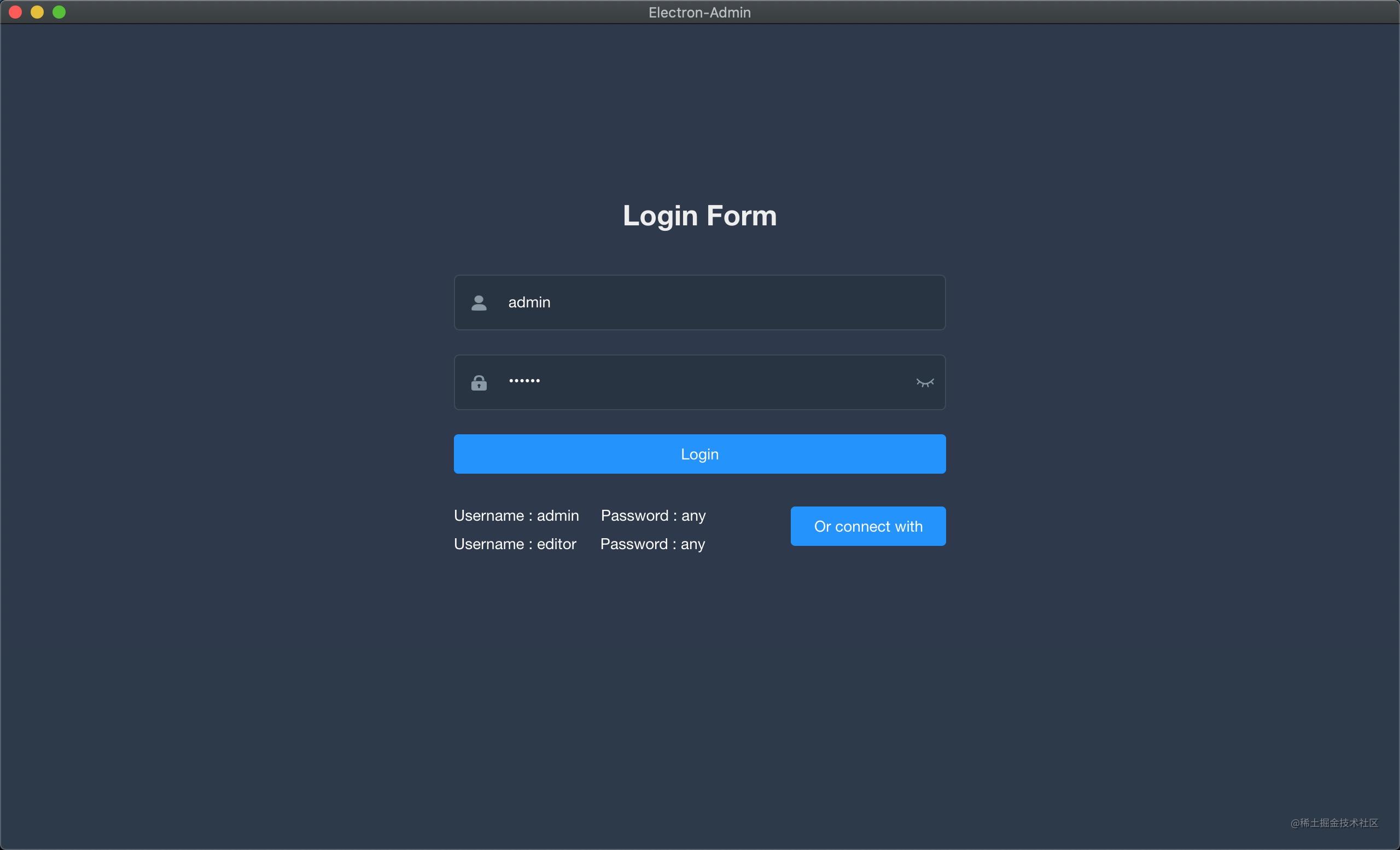Click the watermark text at the bottom right

click(1333, 823)
